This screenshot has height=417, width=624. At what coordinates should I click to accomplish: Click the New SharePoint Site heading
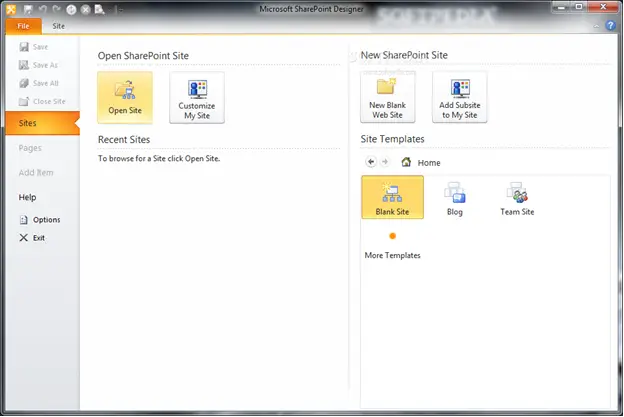(404, 55)
